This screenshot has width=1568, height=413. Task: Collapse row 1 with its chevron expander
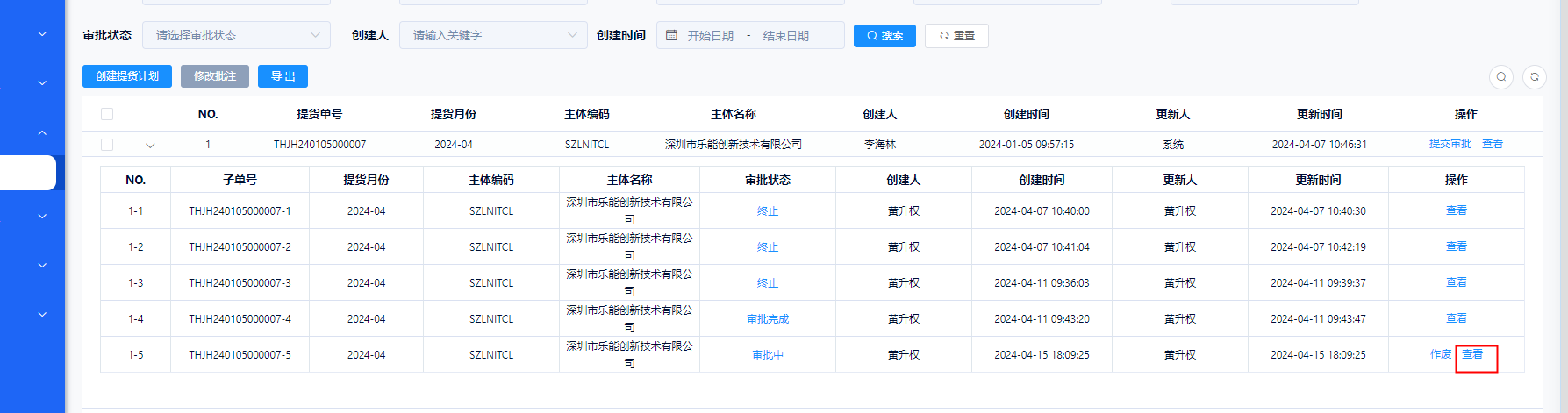click(150, 146)
